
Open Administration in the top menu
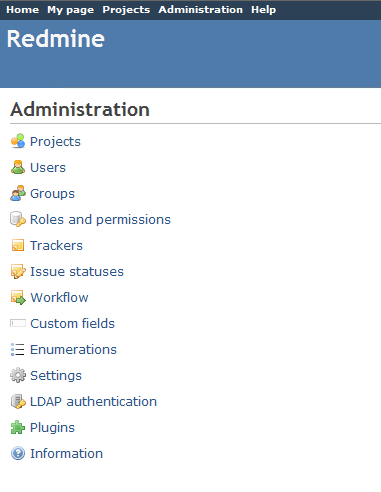201,10
